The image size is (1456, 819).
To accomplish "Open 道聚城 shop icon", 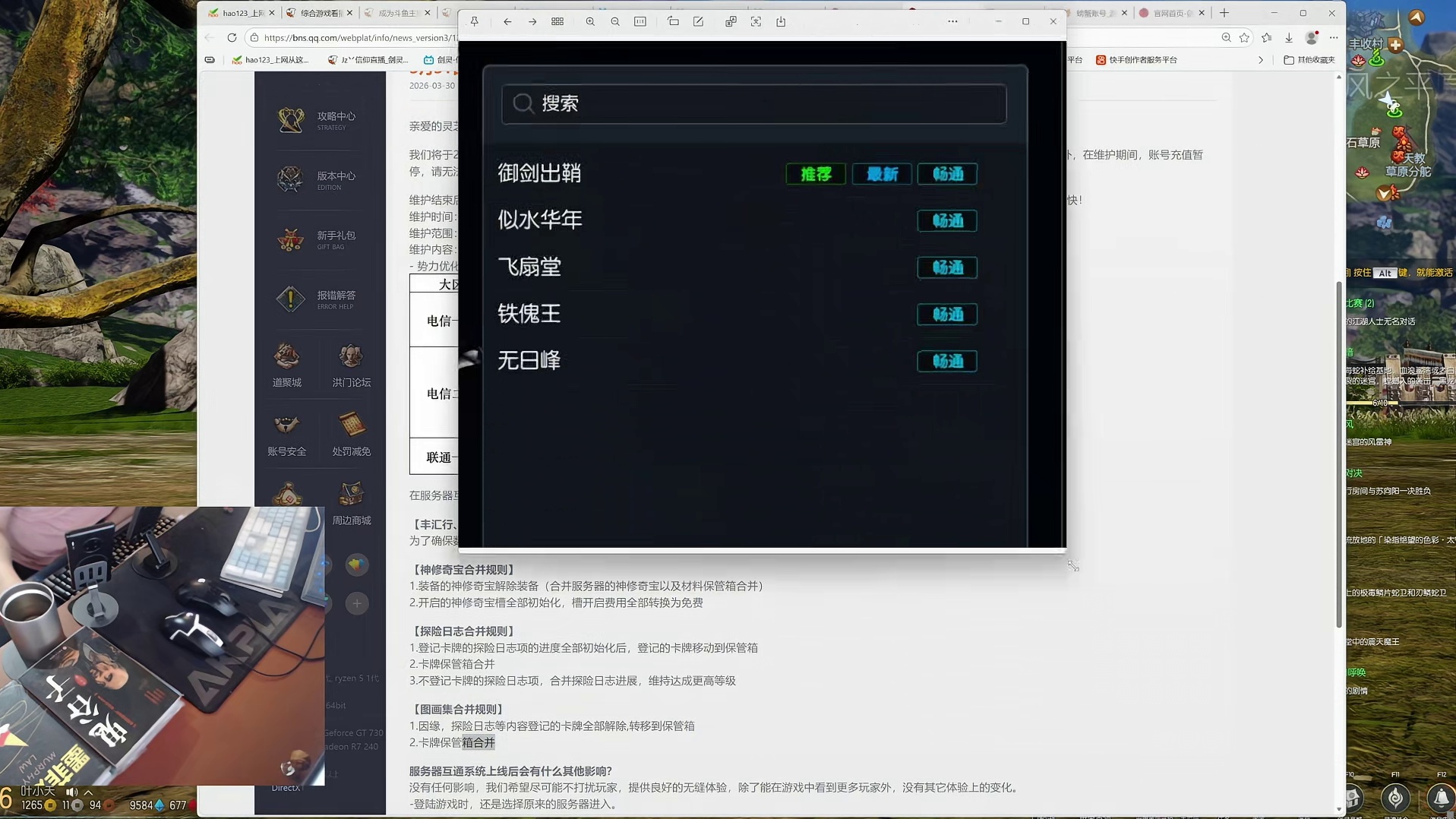I will point(287,365).
